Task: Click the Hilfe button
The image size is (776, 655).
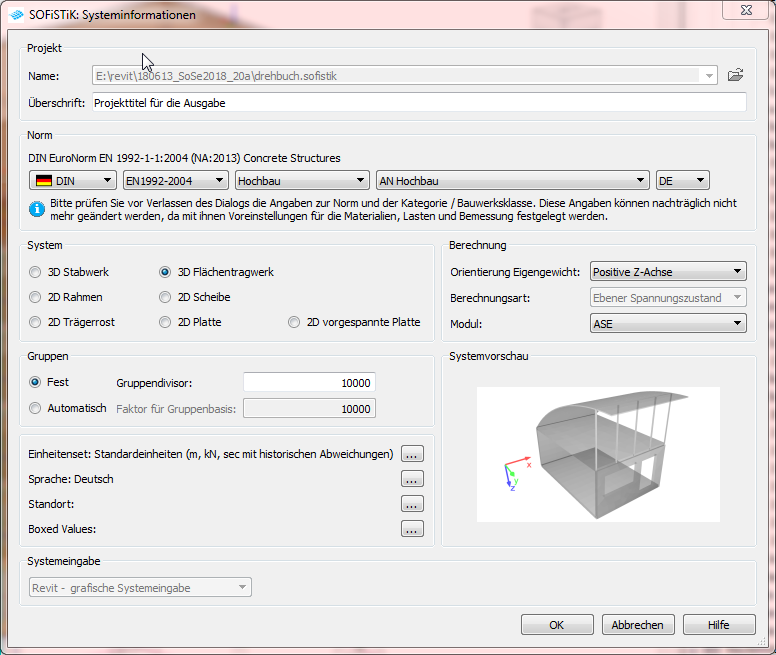Action: (x=718, y=625)
